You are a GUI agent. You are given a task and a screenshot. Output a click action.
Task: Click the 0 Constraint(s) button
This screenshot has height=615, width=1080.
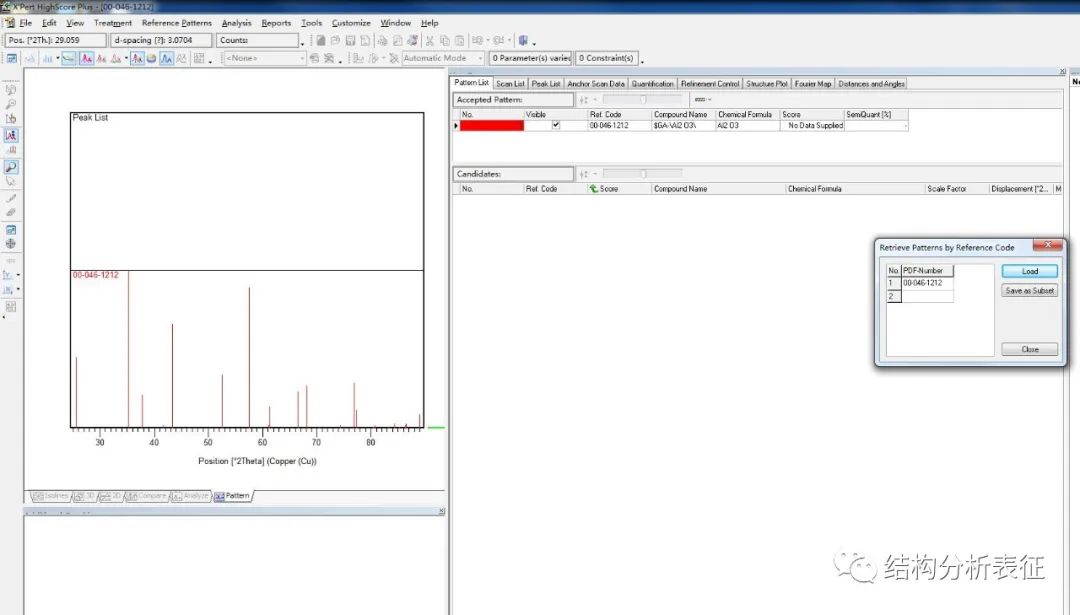pyautogui.click(x=606, y=59)
